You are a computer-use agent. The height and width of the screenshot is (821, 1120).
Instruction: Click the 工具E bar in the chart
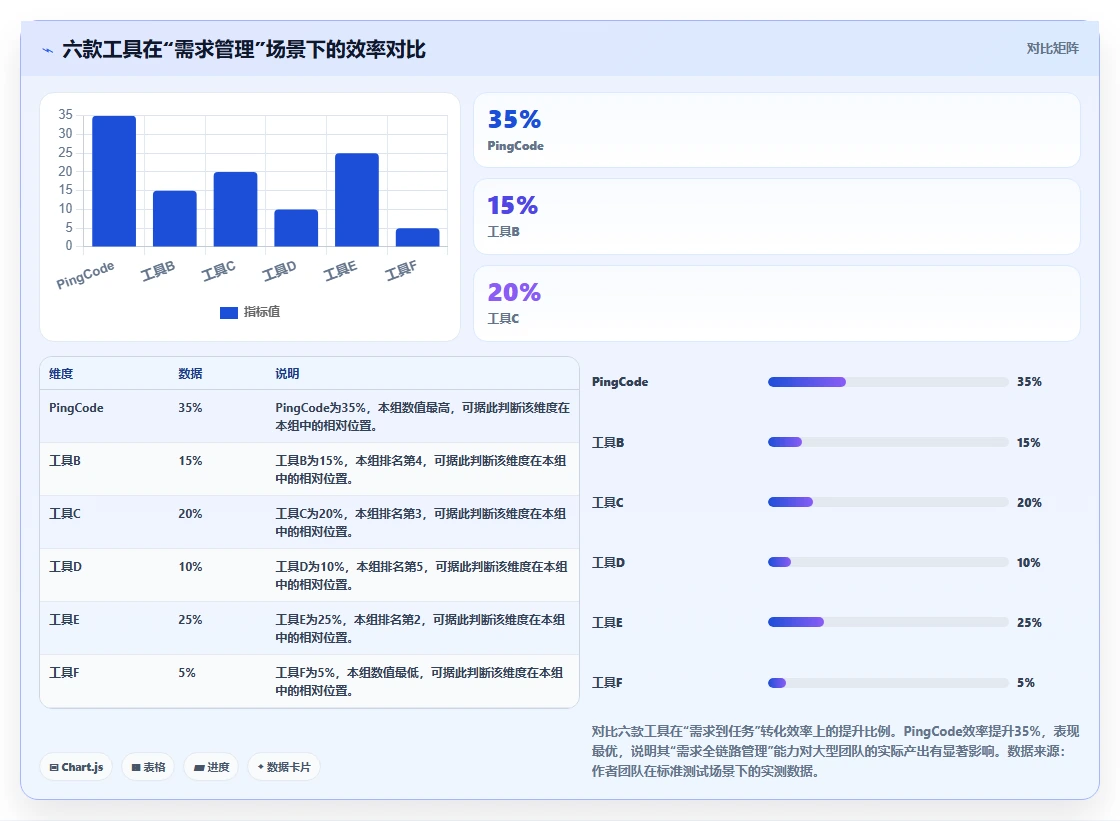357,200
